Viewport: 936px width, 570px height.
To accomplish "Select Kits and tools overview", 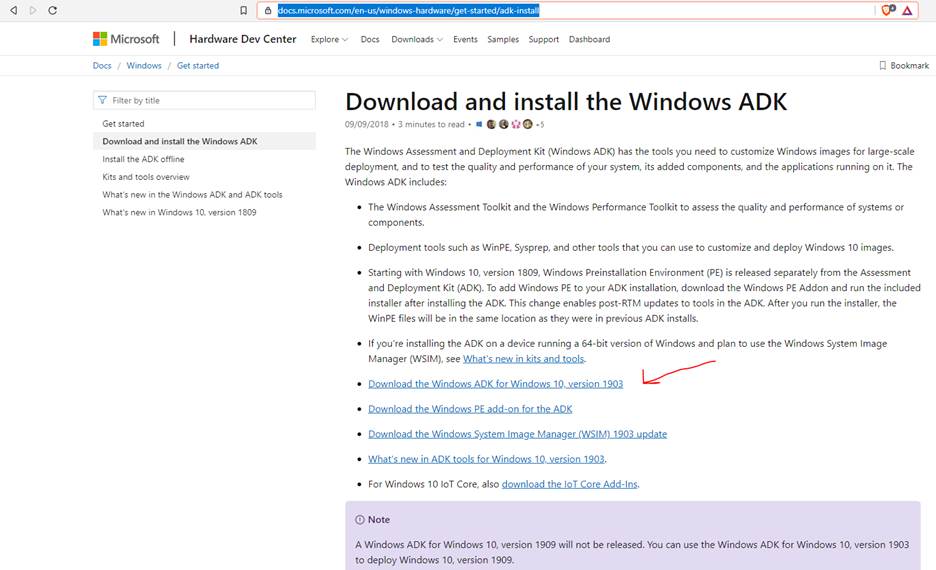I will (146, 177).
